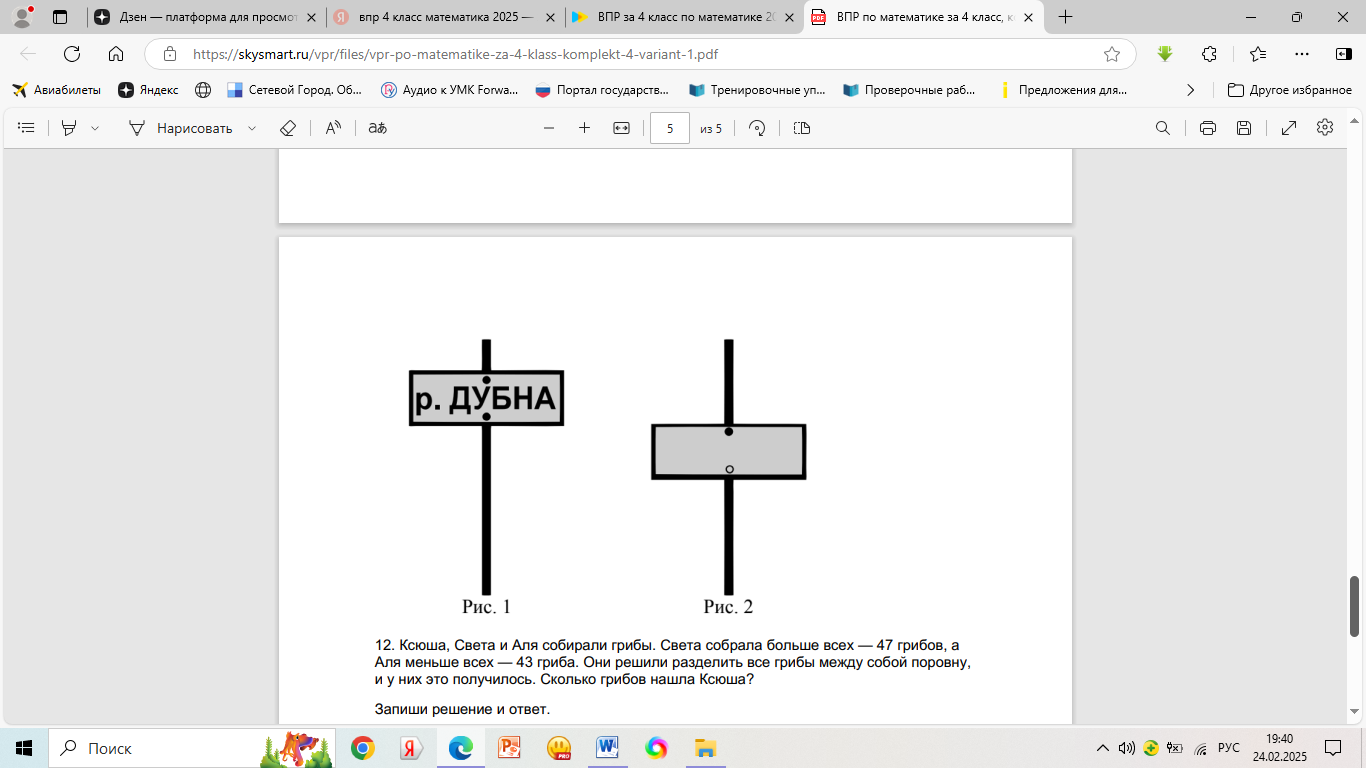Open the Проверочные работы bookmark
Screen dimensions: 1366x768
910,90
